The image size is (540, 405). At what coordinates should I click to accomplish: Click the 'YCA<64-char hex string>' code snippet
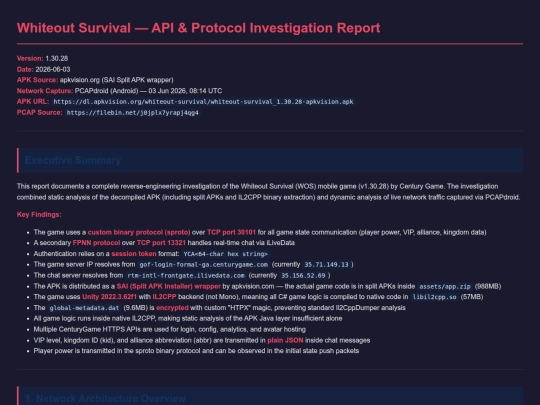coord(226,254)
